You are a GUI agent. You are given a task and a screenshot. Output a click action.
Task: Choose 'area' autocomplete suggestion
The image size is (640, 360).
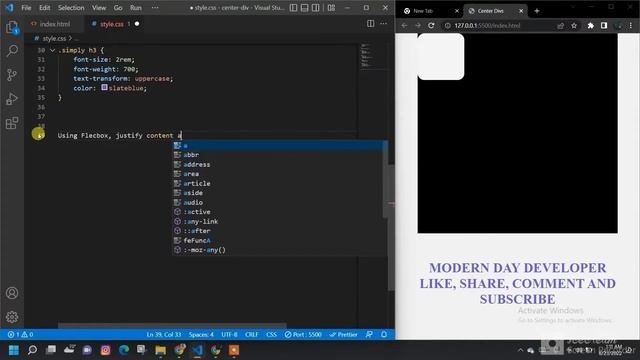click(278, 174)
